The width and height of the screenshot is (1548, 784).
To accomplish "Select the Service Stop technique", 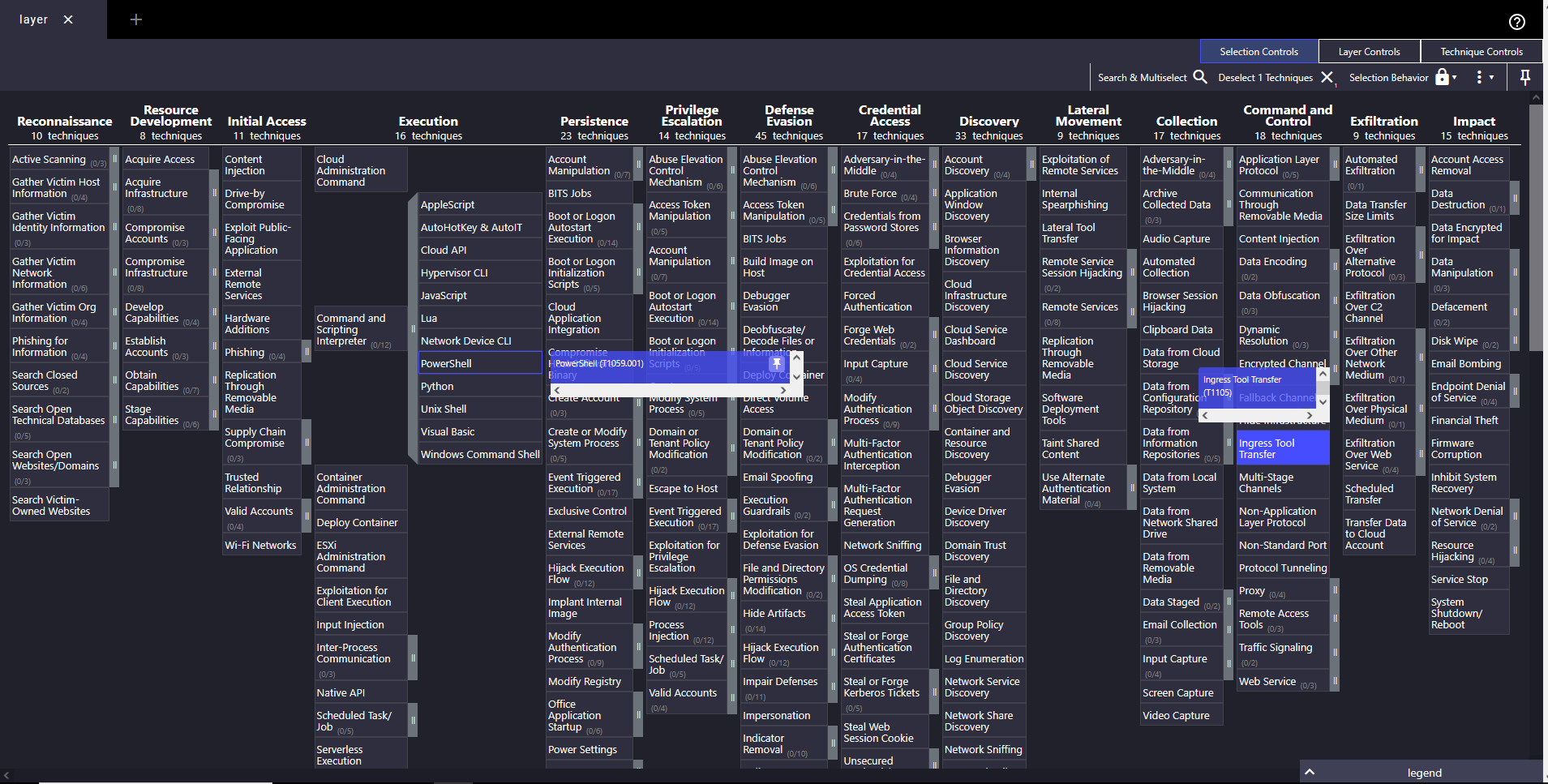I will click(1469, 578).
